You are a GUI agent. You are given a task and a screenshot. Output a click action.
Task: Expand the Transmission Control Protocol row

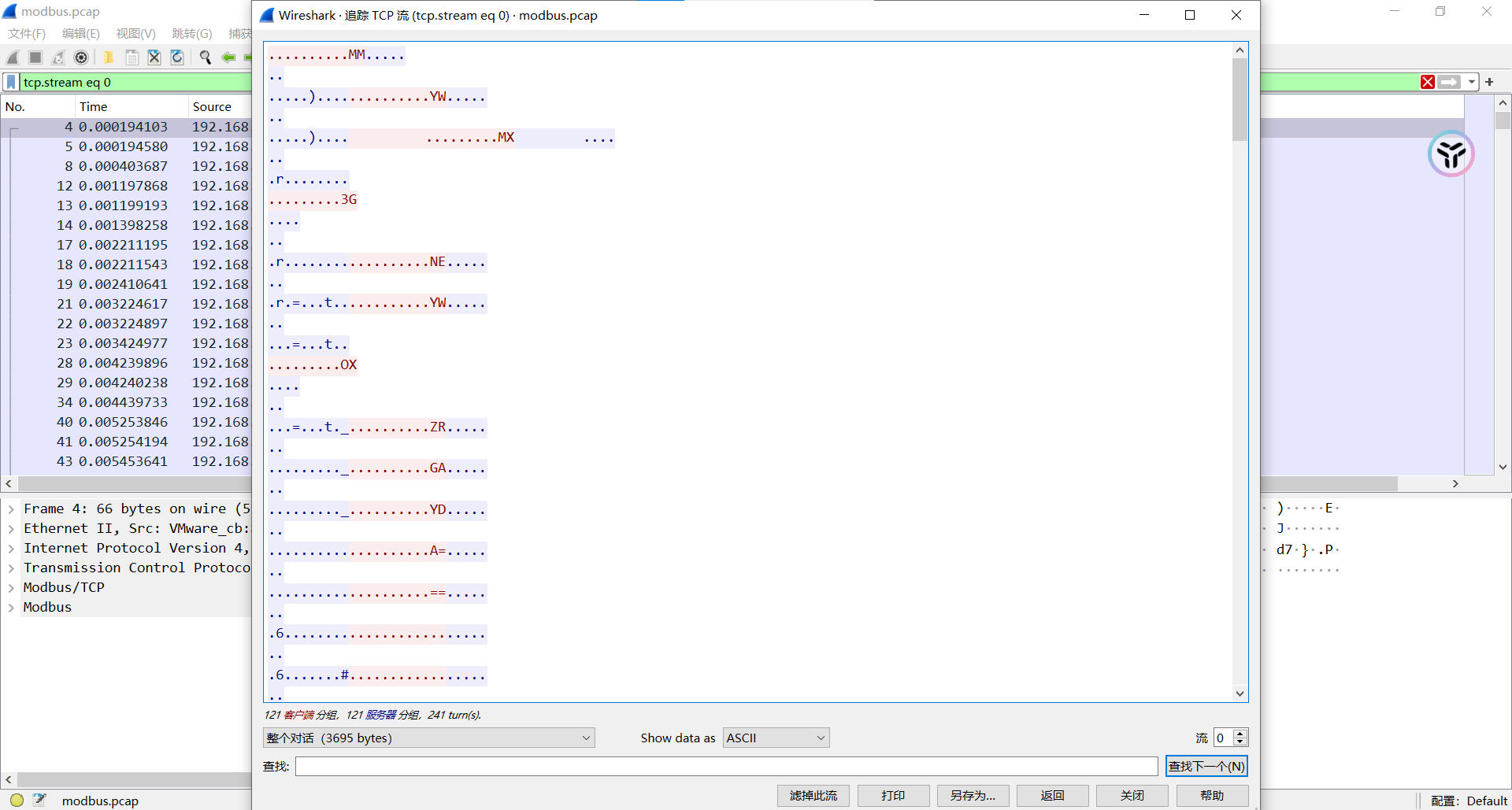[x=11, y=568]
